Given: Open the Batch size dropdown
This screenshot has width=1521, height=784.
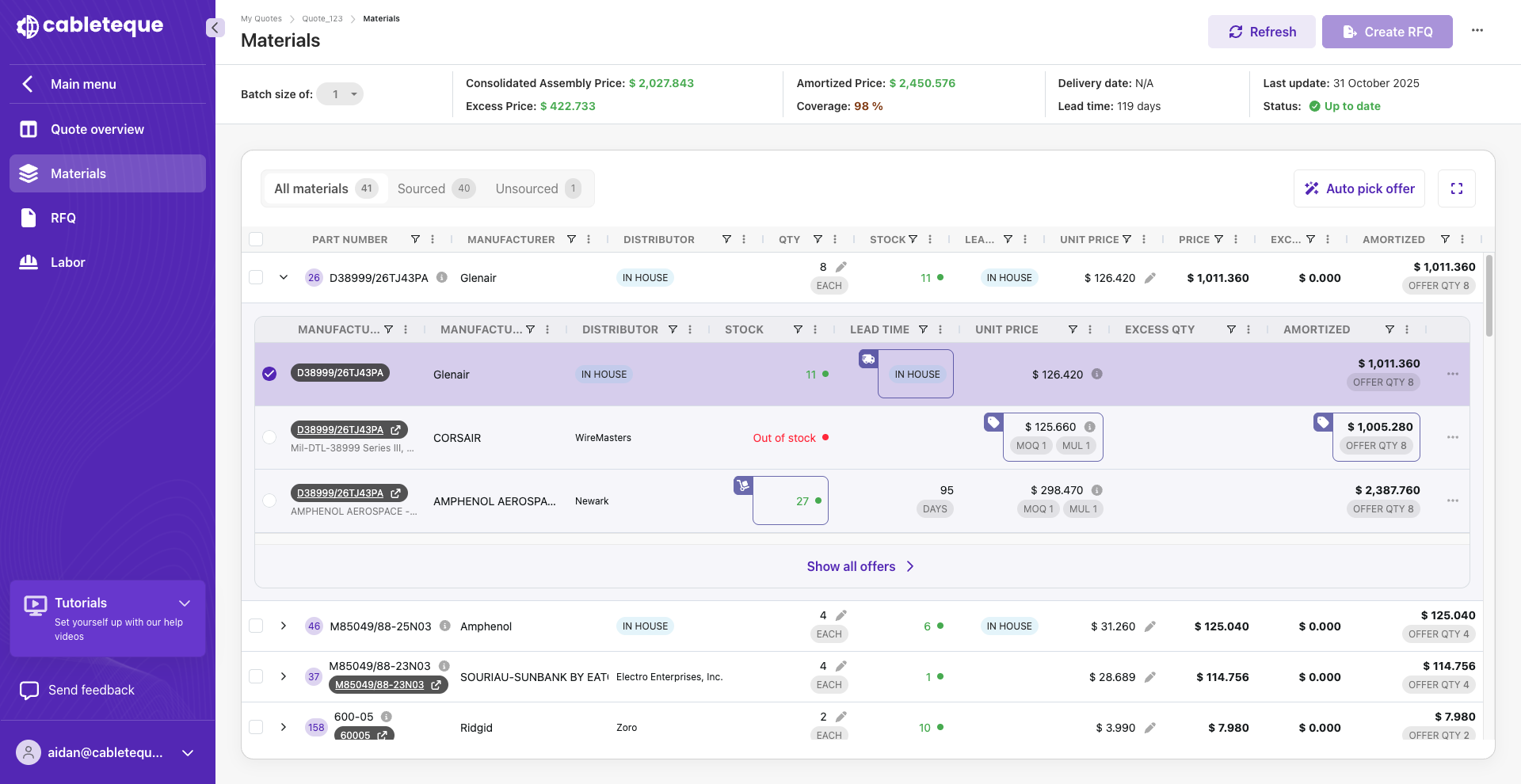Looking at the screenshot, I should 340,94.
